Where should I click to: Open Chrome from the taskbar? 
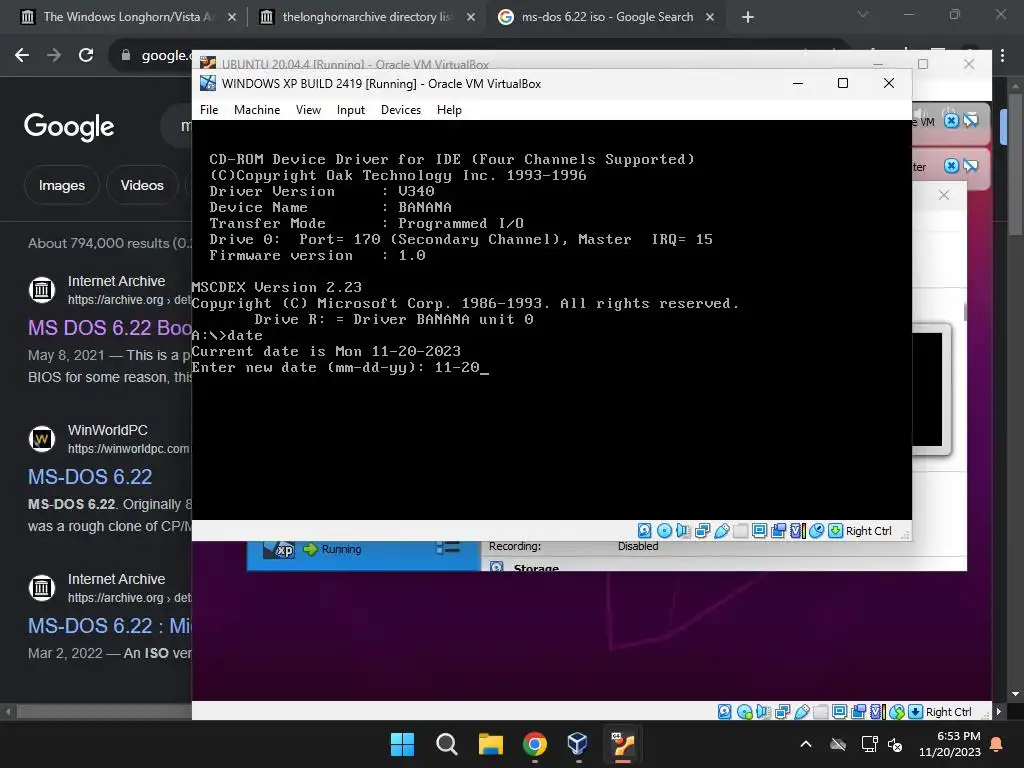(x=535, y=744)
